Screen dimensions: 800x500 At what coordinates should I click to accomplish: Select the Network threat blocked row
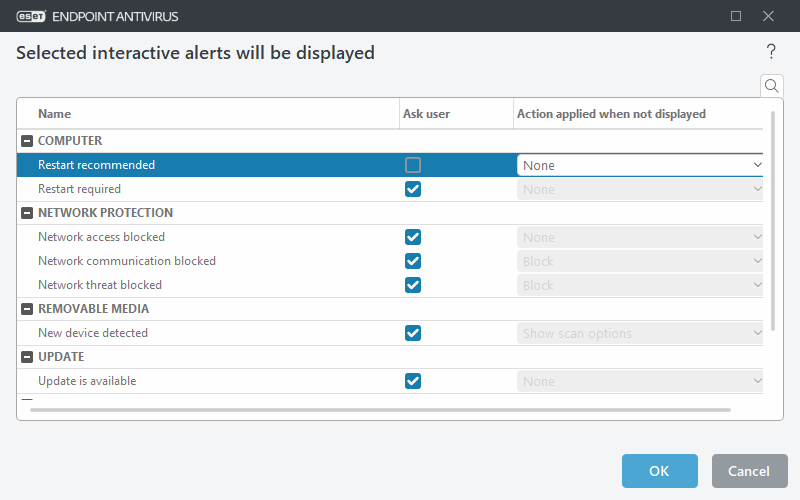pos(390,285)
